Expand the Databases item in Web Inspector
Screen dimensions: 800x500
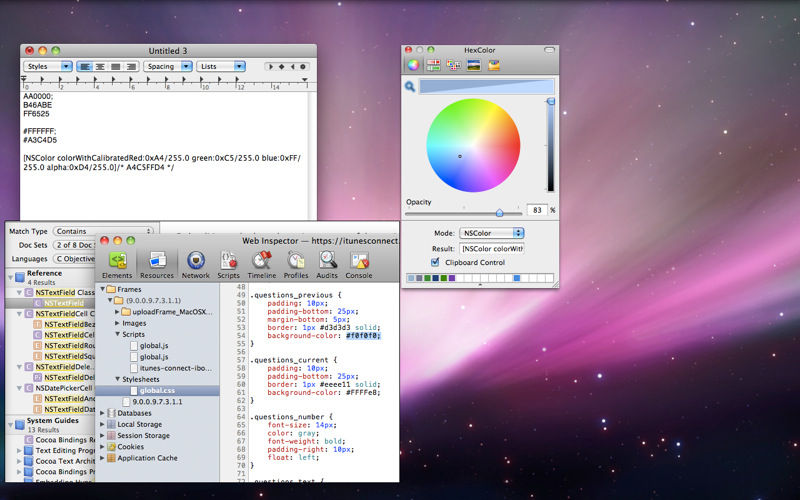pos(102,413)
